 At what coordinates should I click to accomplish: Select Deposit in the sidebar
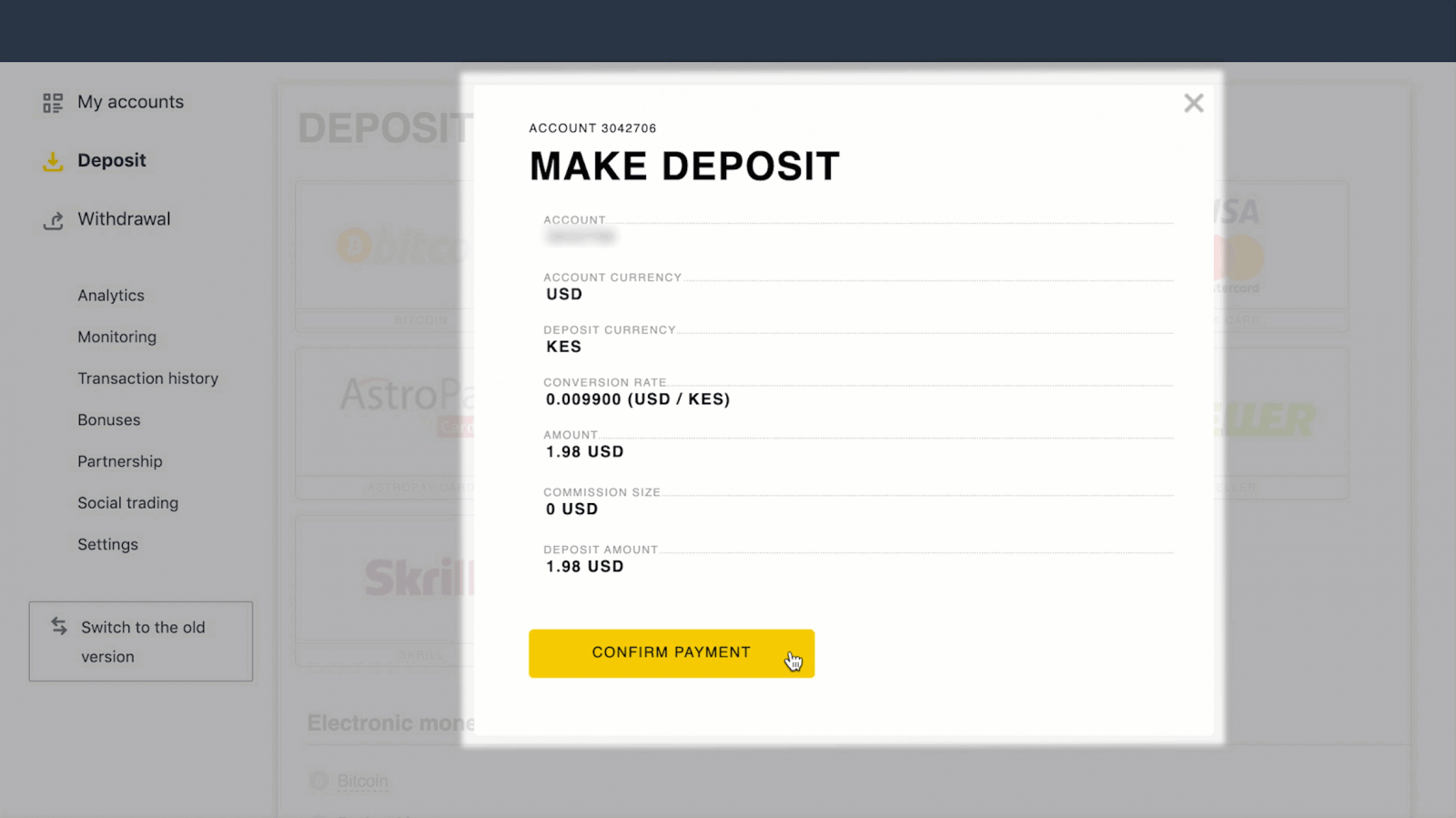tap(112, 160)
